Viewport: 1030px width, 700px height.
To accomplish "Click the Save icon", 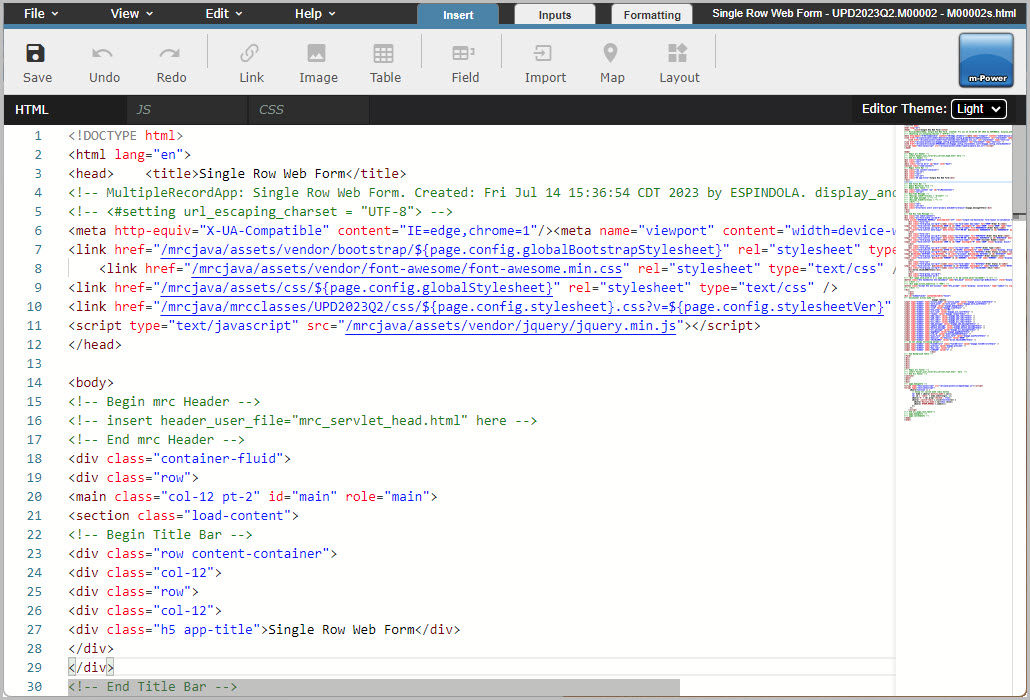I will point(35,53).
